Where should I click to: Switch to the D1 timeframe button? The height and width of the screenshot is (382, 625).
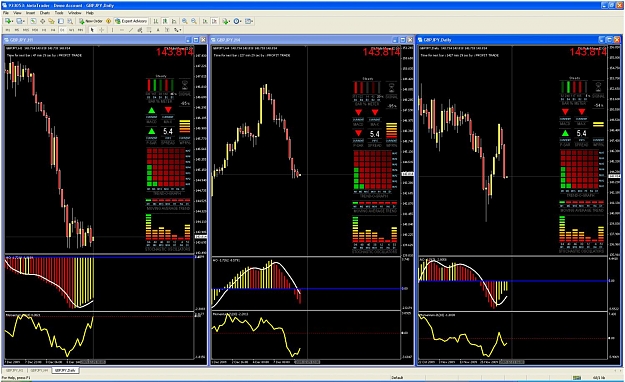[x=62, y=30]
